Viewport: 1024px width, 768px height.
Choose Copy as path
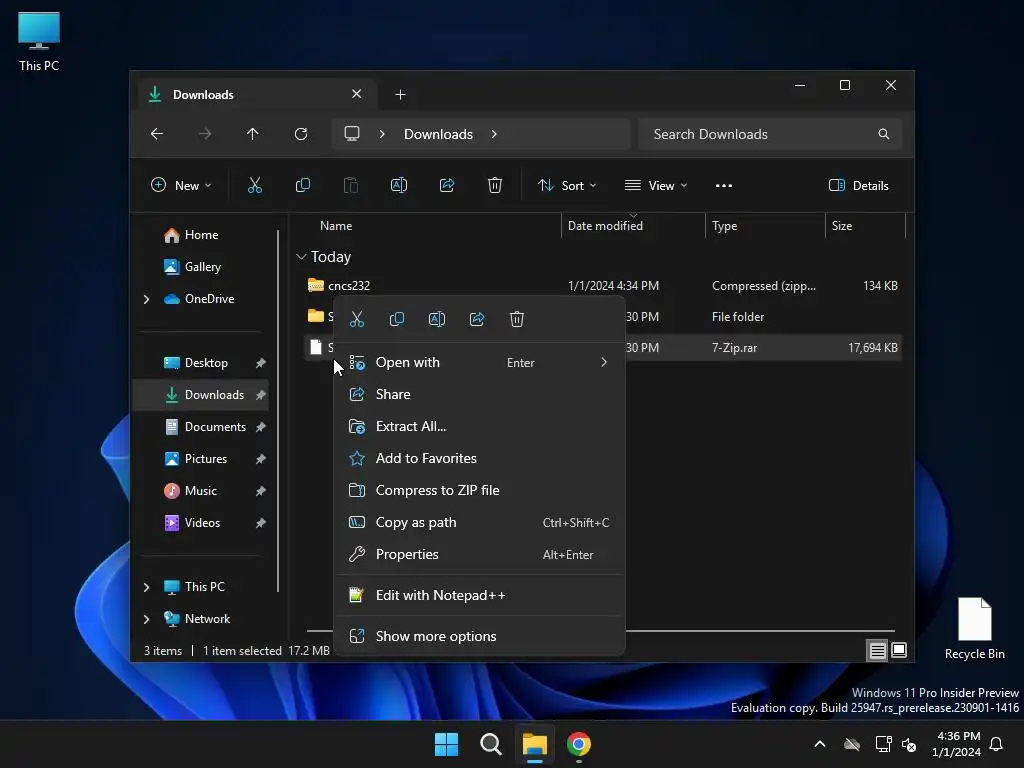[x=479, y=522]
